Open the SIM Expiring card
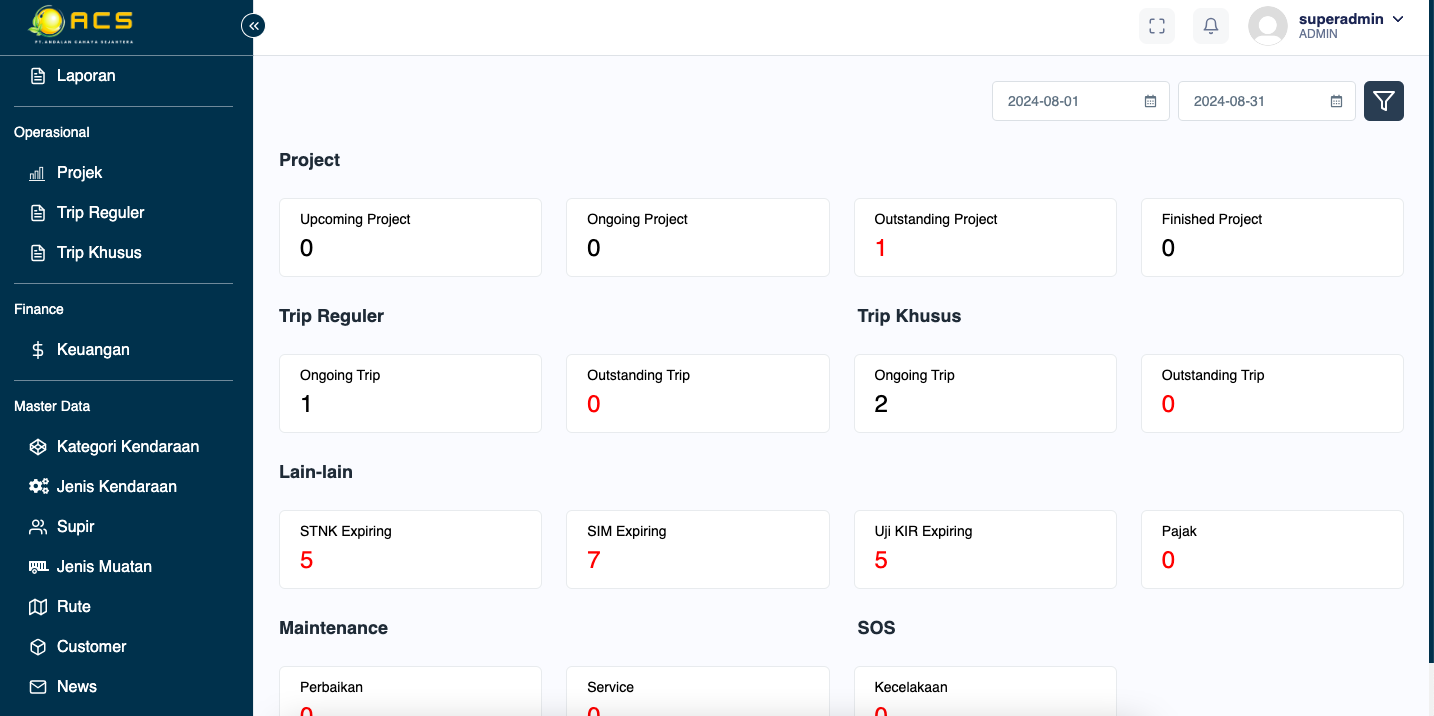The image size is (1434, 716). tap(697, 549)
